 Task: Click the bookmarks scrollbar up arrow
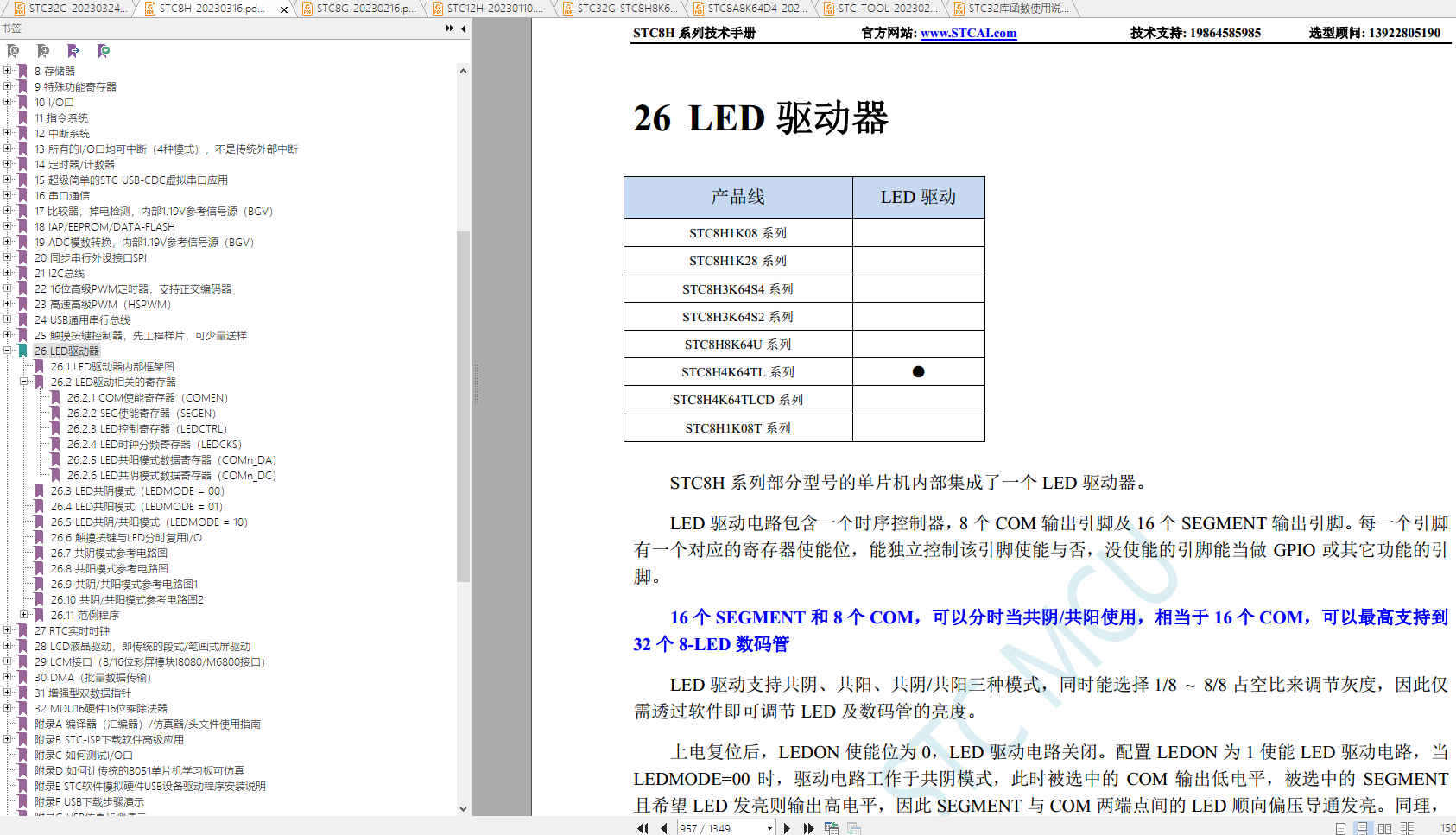click(x=464, y=71)
